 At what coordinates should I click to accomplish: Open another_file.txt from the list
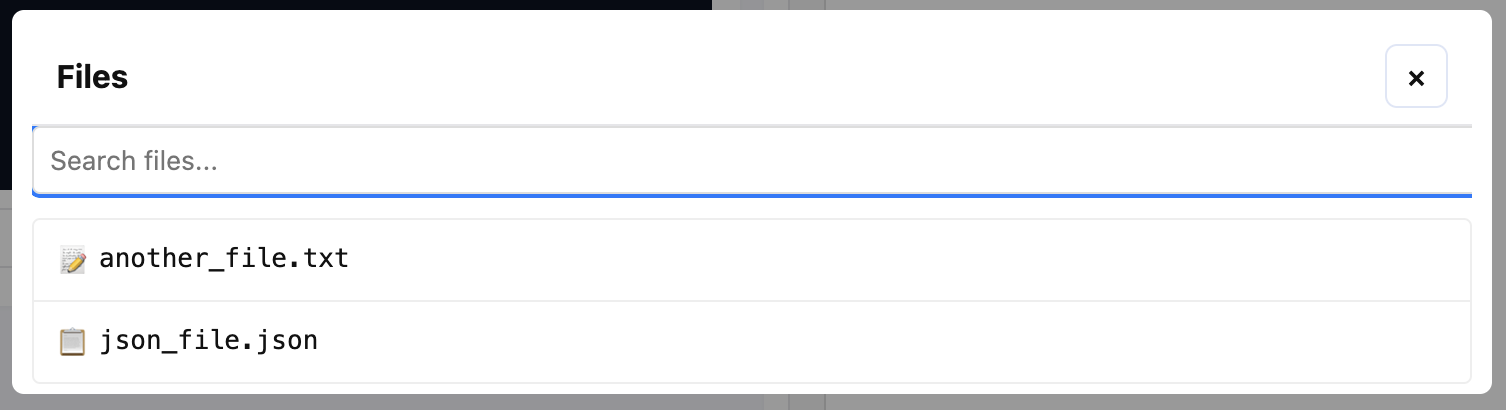point(224,260)
